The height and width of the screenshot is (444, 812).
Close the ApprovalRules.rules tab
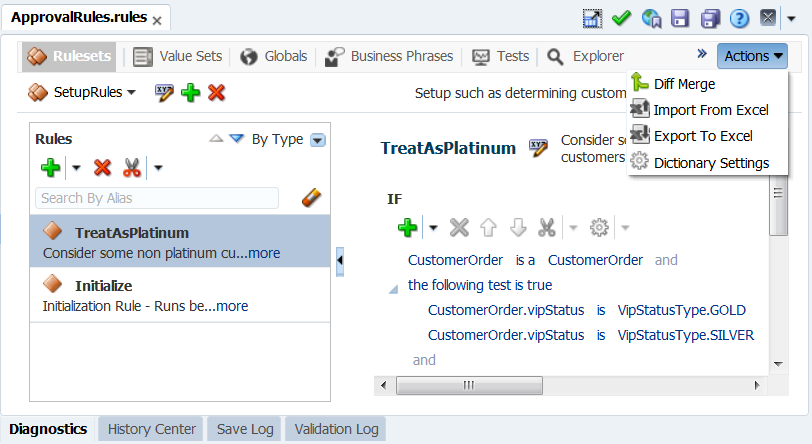(x=157, y=21)
